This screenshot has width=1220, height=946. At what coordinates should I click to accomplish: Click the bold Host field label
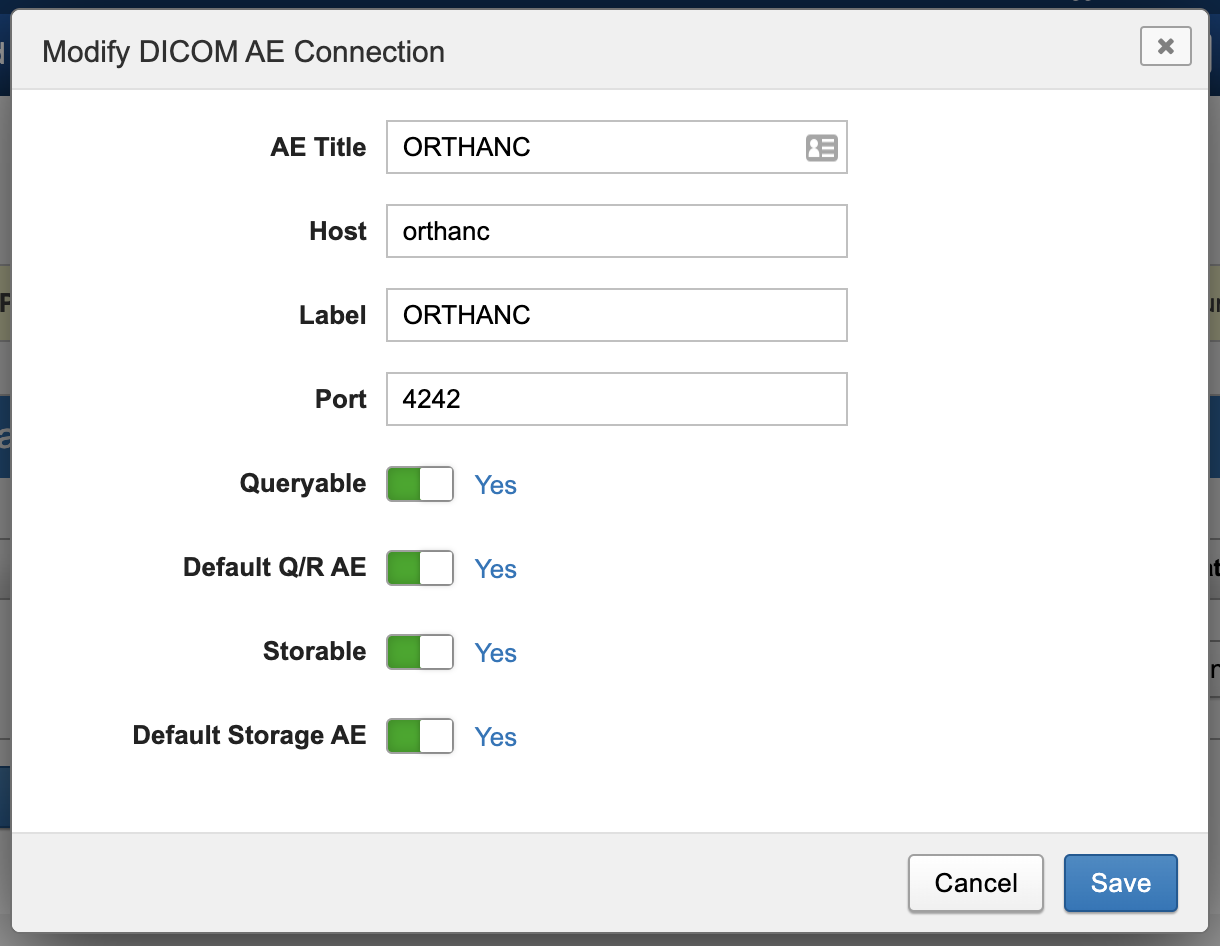pyautogui.click(x=338, y=231)
